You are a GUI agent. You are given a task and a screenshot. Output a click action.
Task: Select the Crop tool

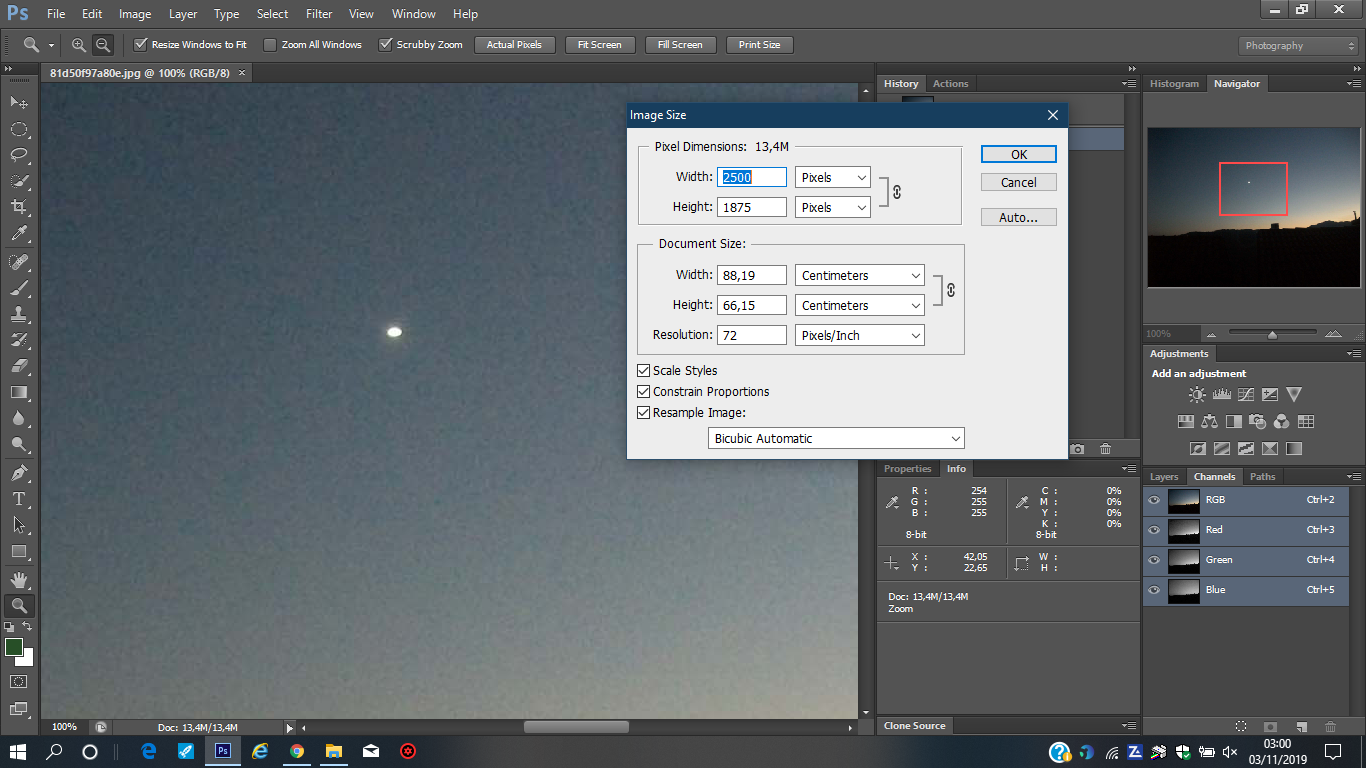click(x=18, y=207)
